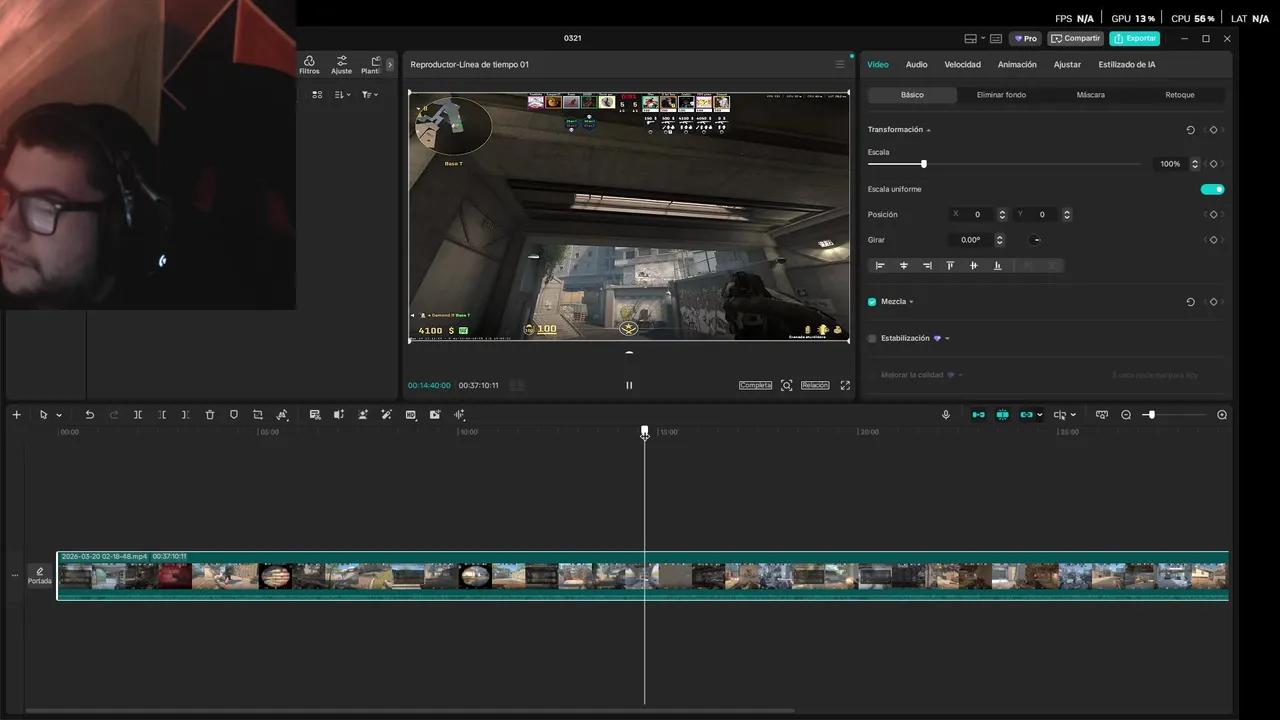The width and height of the screenshot is (1280, 720).
Task: Toggle the Escala uniforme switch
Action: pos(1212,189)
